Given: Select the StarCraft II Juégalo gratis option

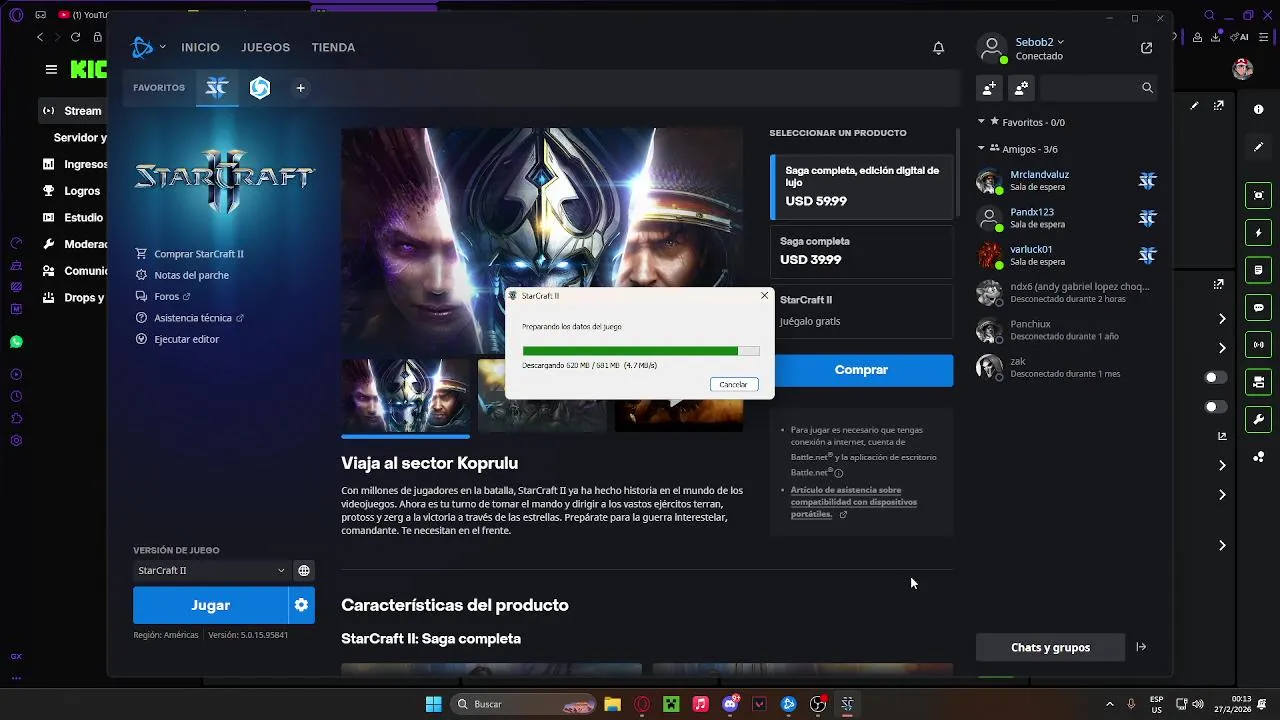Looking at the screenshot, I should click(861, 311).
